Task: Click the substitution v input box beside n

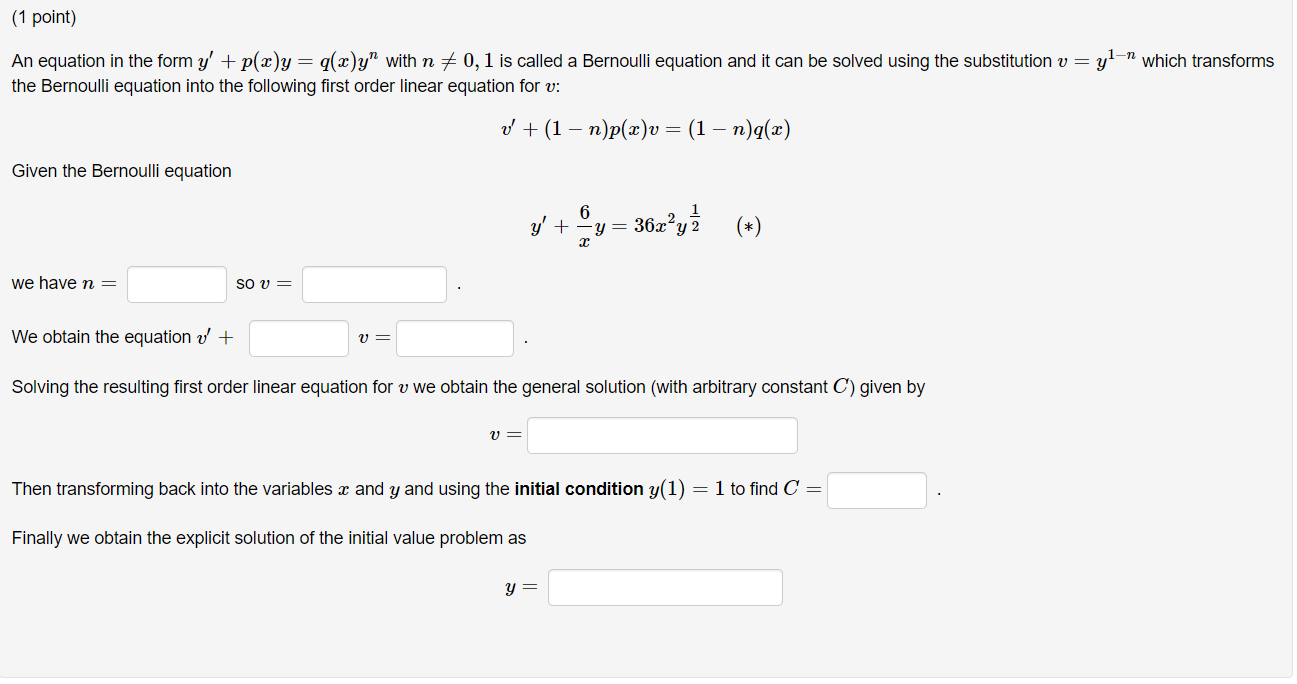Action: [x=373, y=284]
